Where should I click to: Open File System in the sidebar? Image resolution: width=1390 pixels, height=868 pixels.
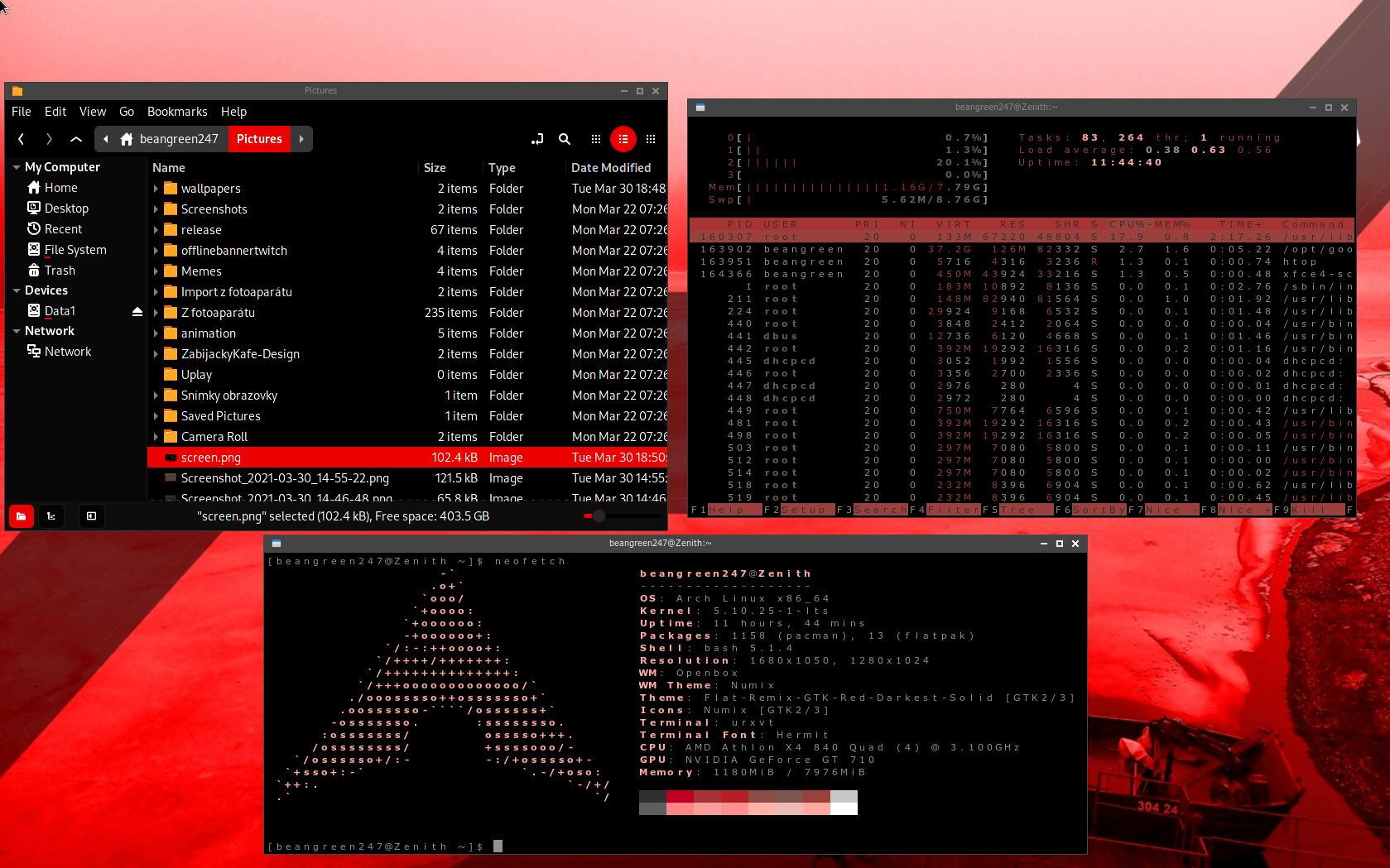[x=67, y=250]
